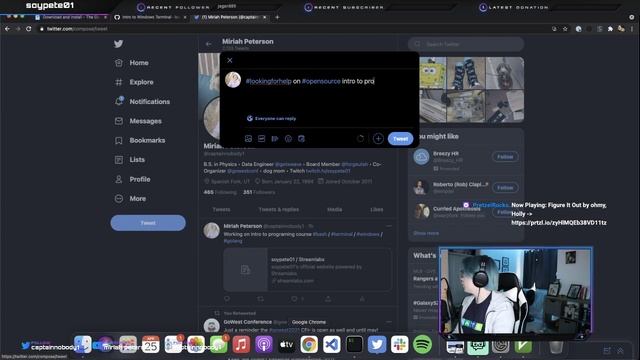Open Google Chrome from the dock
The height and width of the screenshot is (360, 640).
[x=309, y=345]
